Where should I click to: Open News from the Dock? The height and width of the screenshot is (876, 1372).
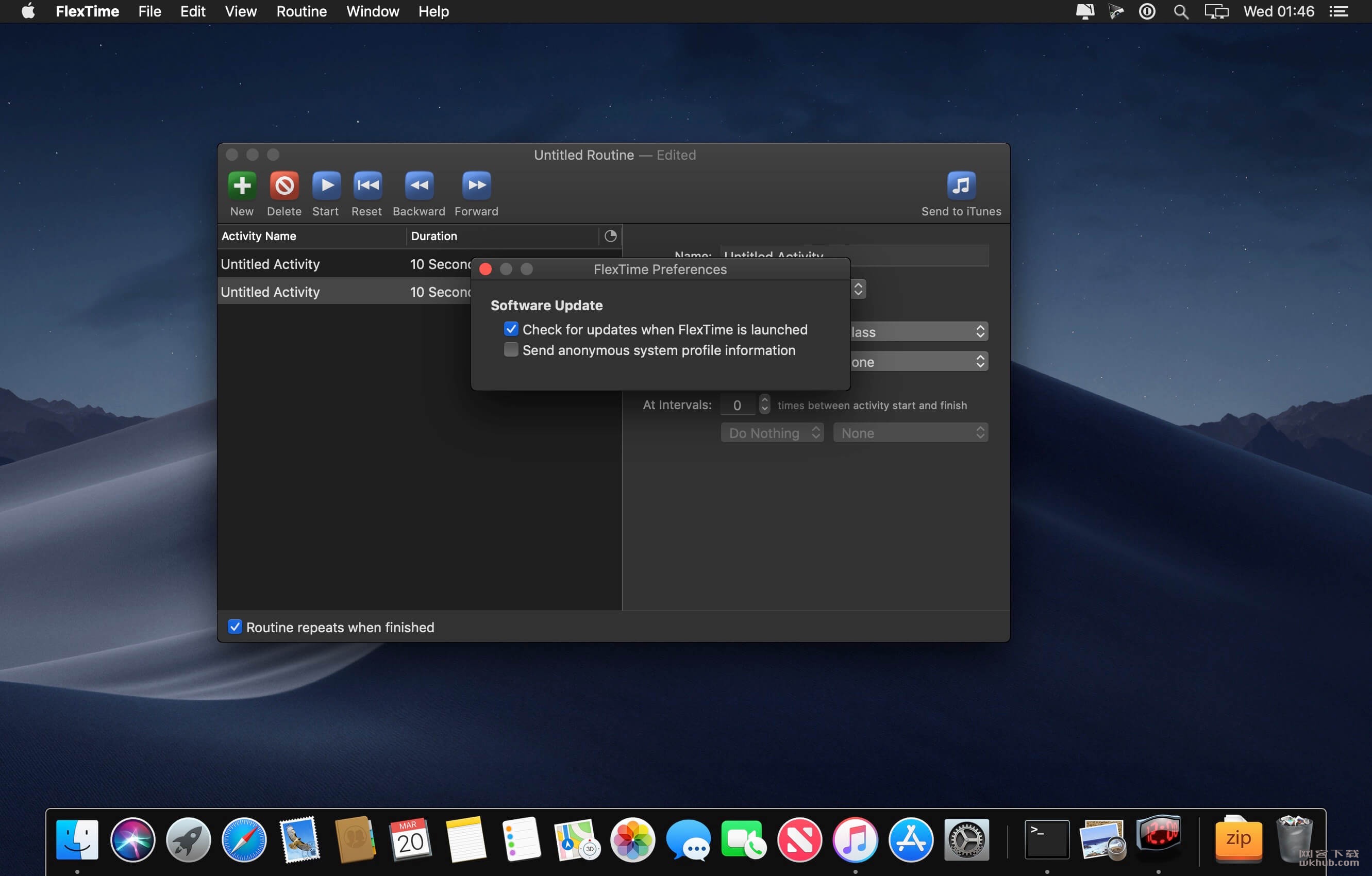[x=799, y=839]
